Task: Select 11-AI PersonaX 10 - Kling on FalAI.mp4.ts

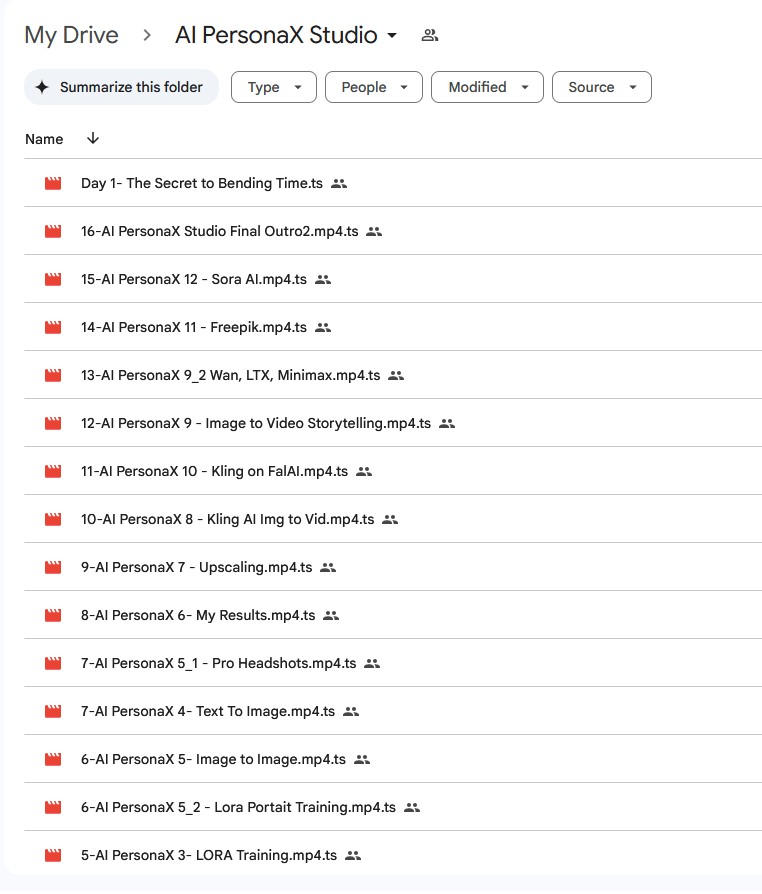Action: 393,471
